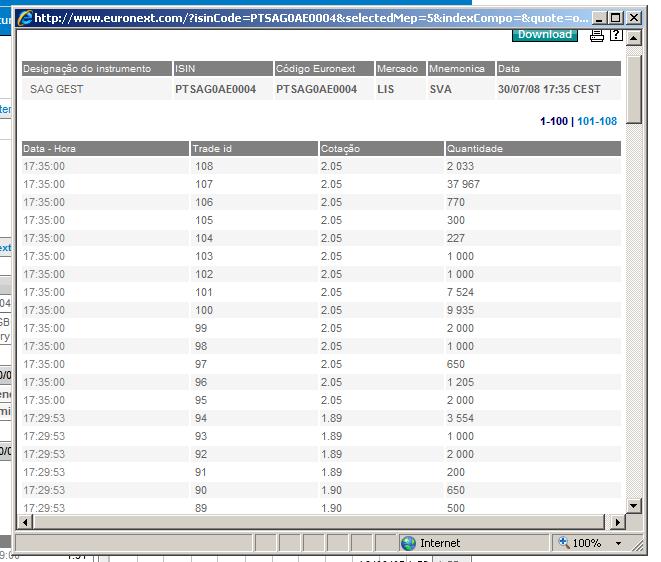Click the horizontal scrollbar left arrow
Screen dimensions: 661x562
tap(25, 522)
